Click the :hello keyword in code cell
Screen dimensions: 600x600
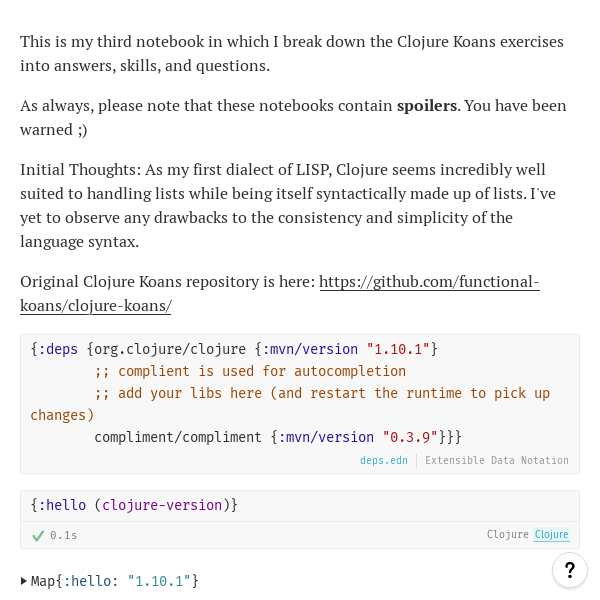pyautogui.click(x=62, y=505)
